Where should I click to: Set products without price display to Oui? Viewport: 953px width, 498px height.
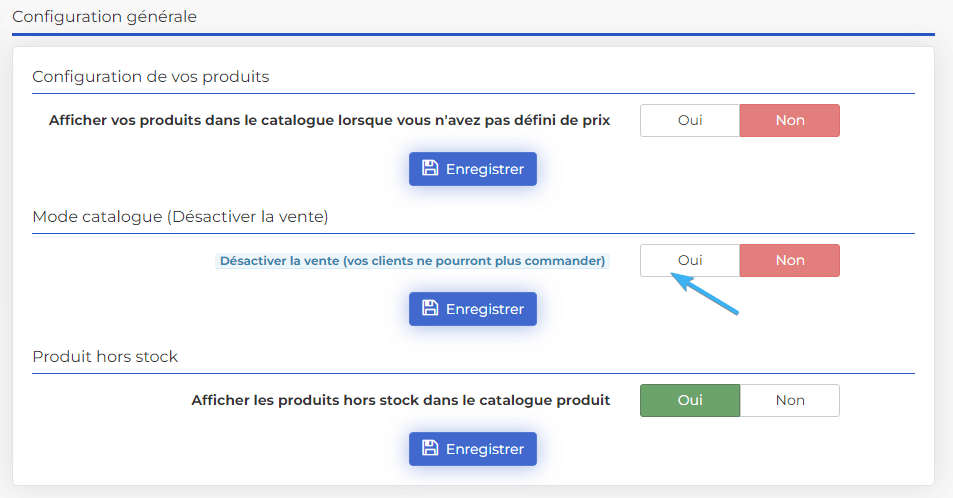(690, 120)
